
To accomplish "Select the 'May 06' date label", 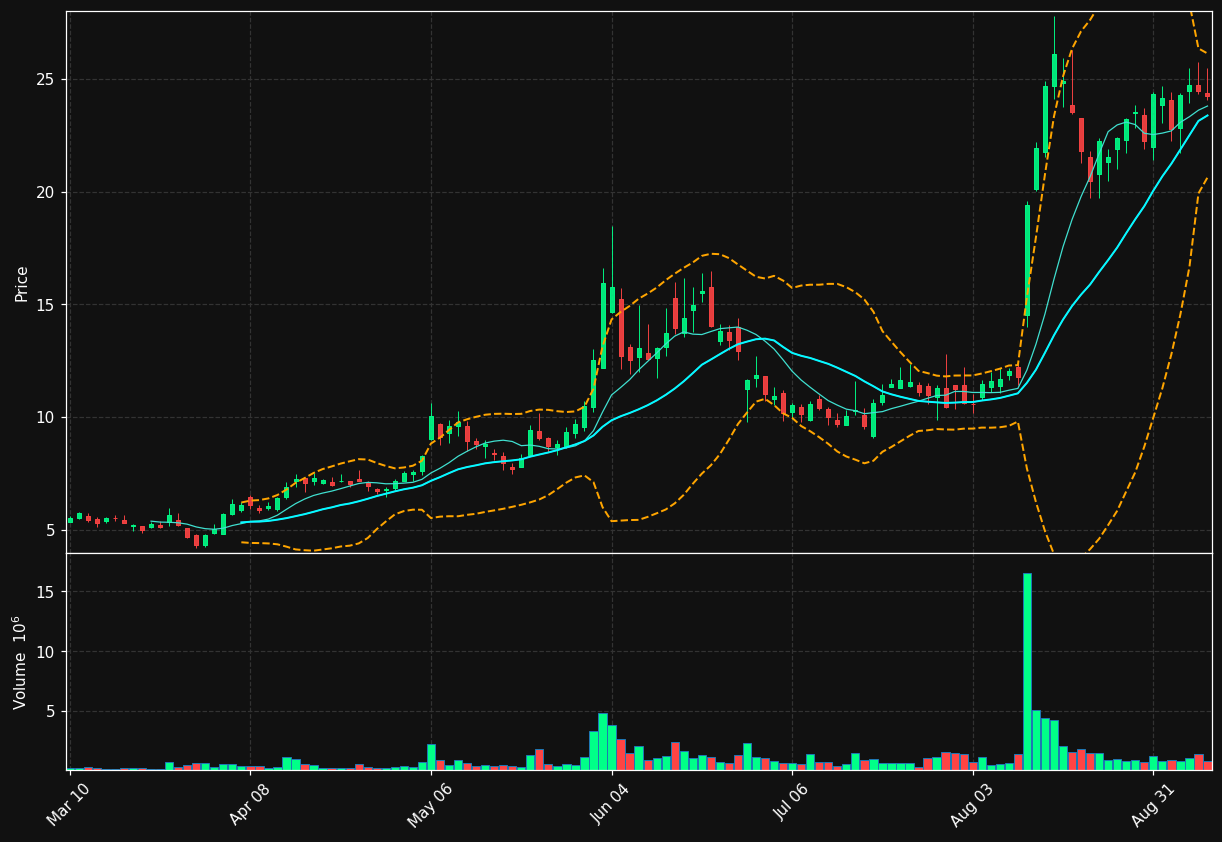I will point(430,805).
